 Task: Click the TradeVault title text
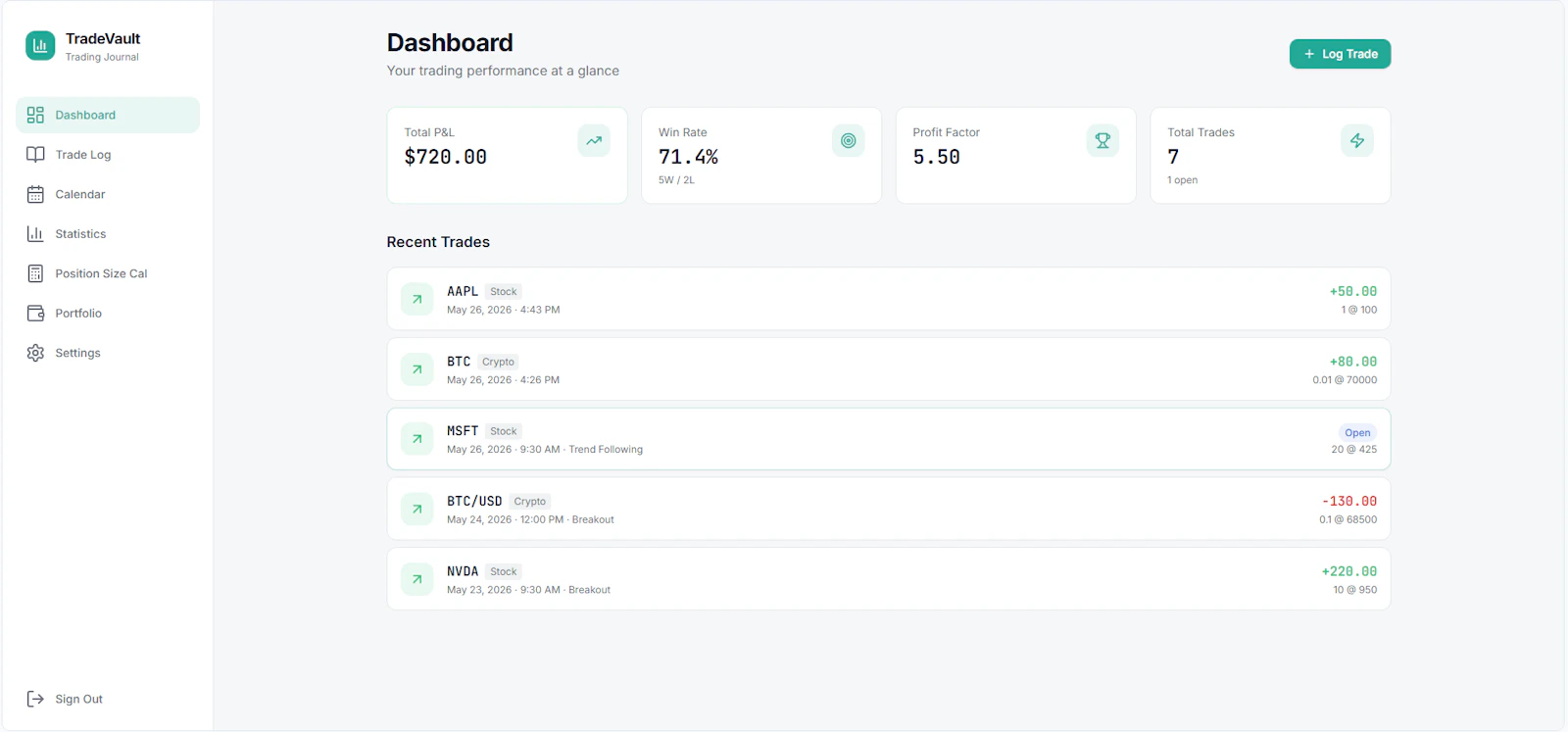(x=103, y=38)
